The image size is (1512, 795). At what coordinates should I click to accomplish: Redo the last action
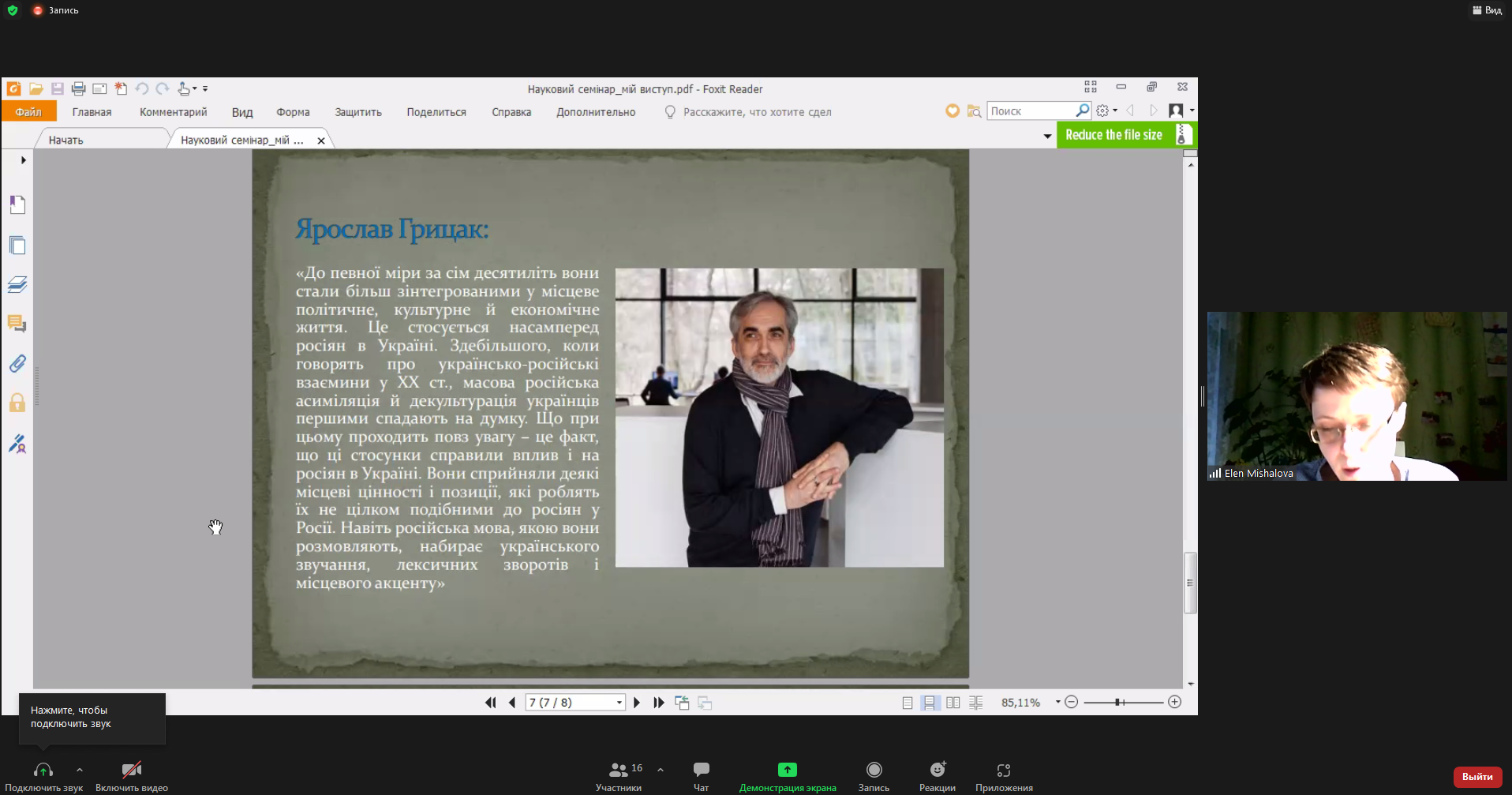(163, 89)
